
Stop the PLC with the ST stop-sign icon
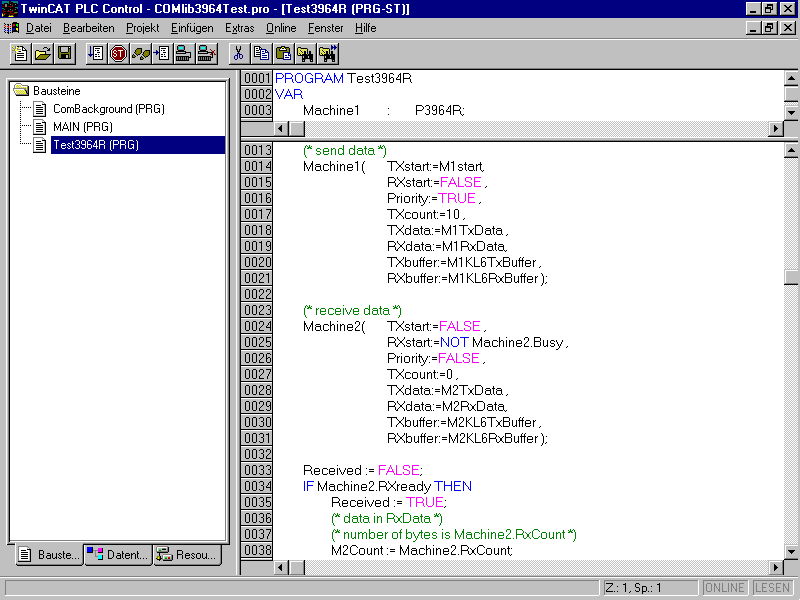coord(117,52)
